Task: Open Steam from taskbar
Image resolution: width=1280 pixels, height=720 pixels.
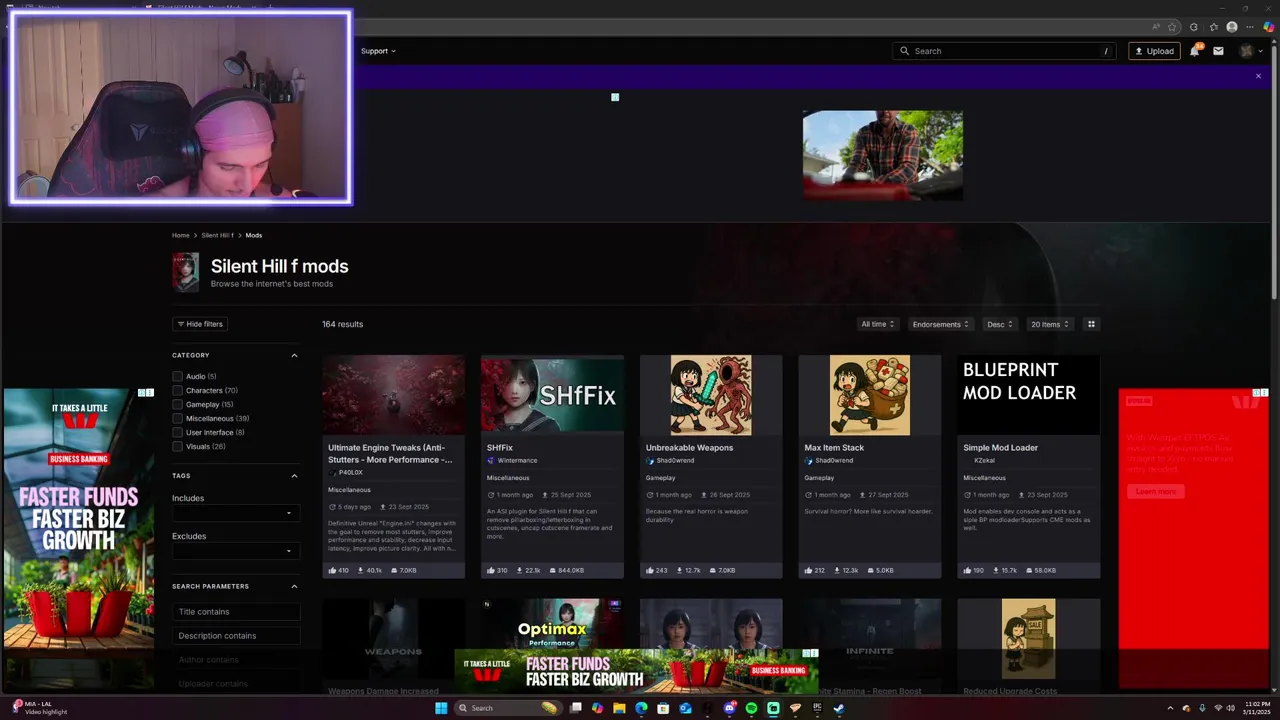Action: (x=838, y=708)
